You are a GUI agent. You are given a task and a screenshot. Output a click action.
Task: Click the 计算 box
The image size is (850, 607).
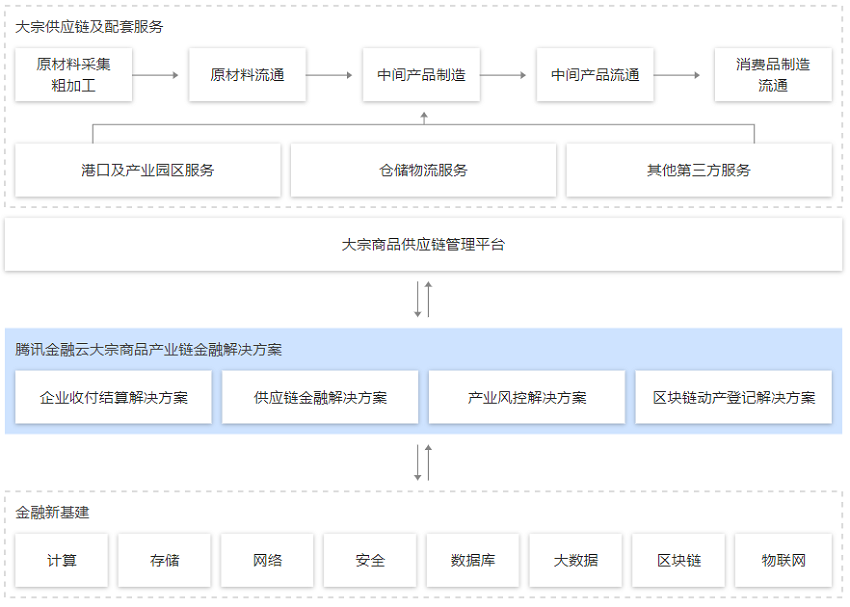(62, 561)
